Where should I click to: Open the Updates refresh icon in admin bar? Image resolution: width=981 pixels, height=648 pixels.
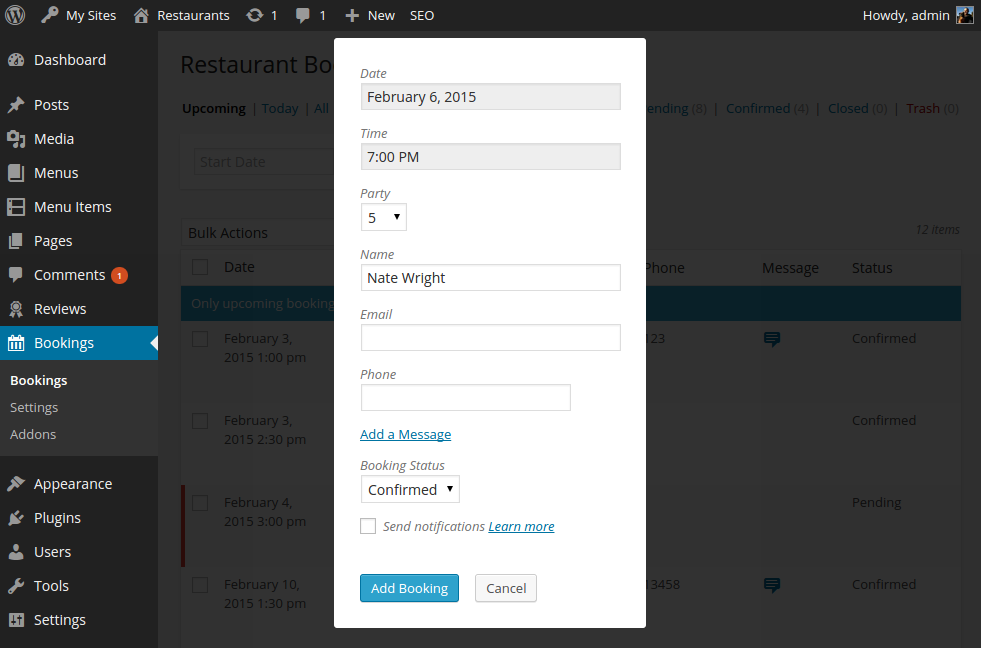tap(255, 15)
